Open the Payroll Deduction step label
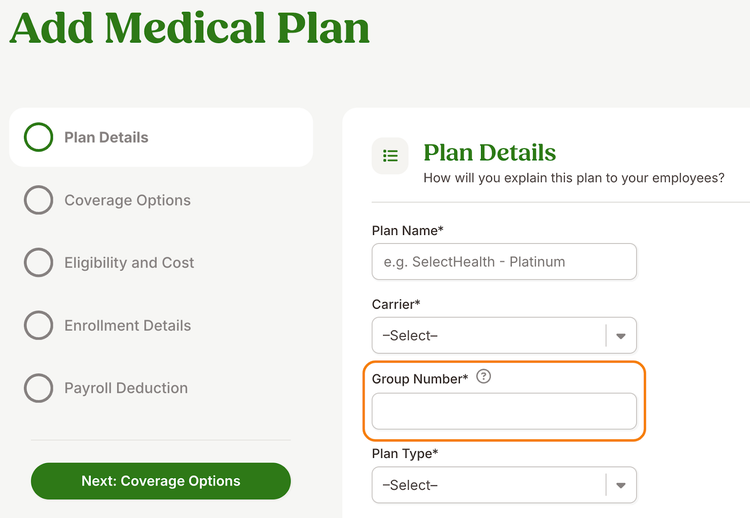The width and height of the screenshot is (750, 518). [x=126, y=388]
